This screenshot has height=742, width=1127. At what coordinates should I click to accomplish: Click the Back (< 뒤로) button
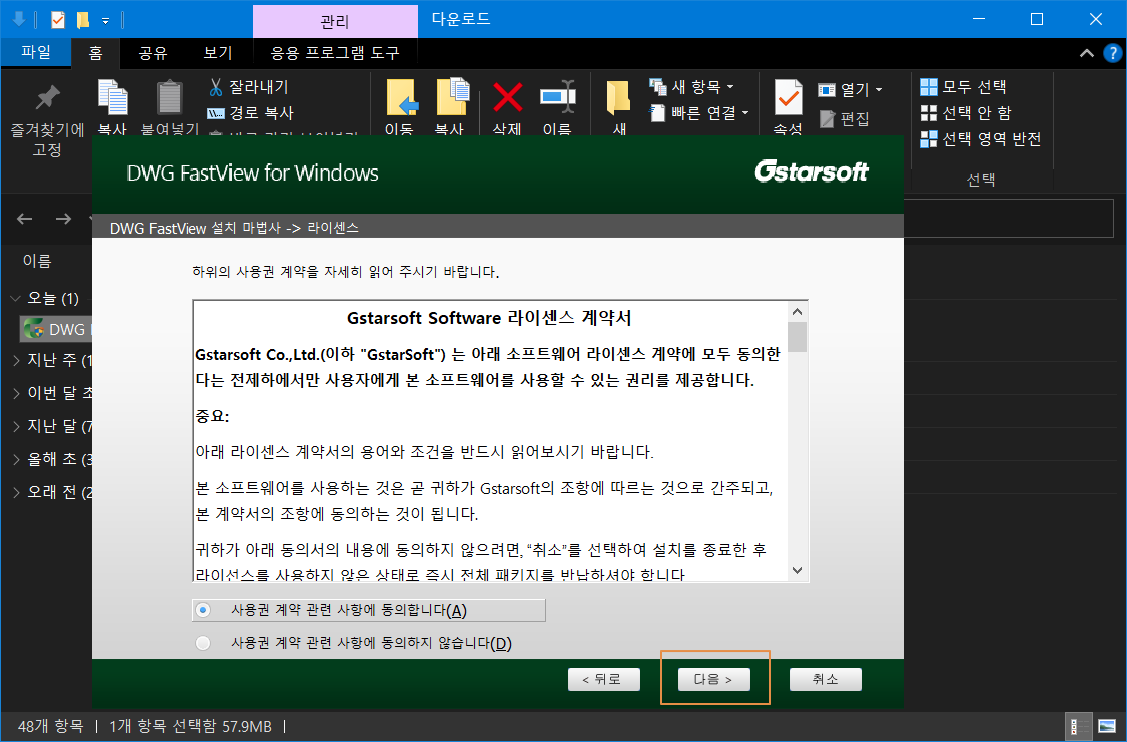tap(604, 679)
